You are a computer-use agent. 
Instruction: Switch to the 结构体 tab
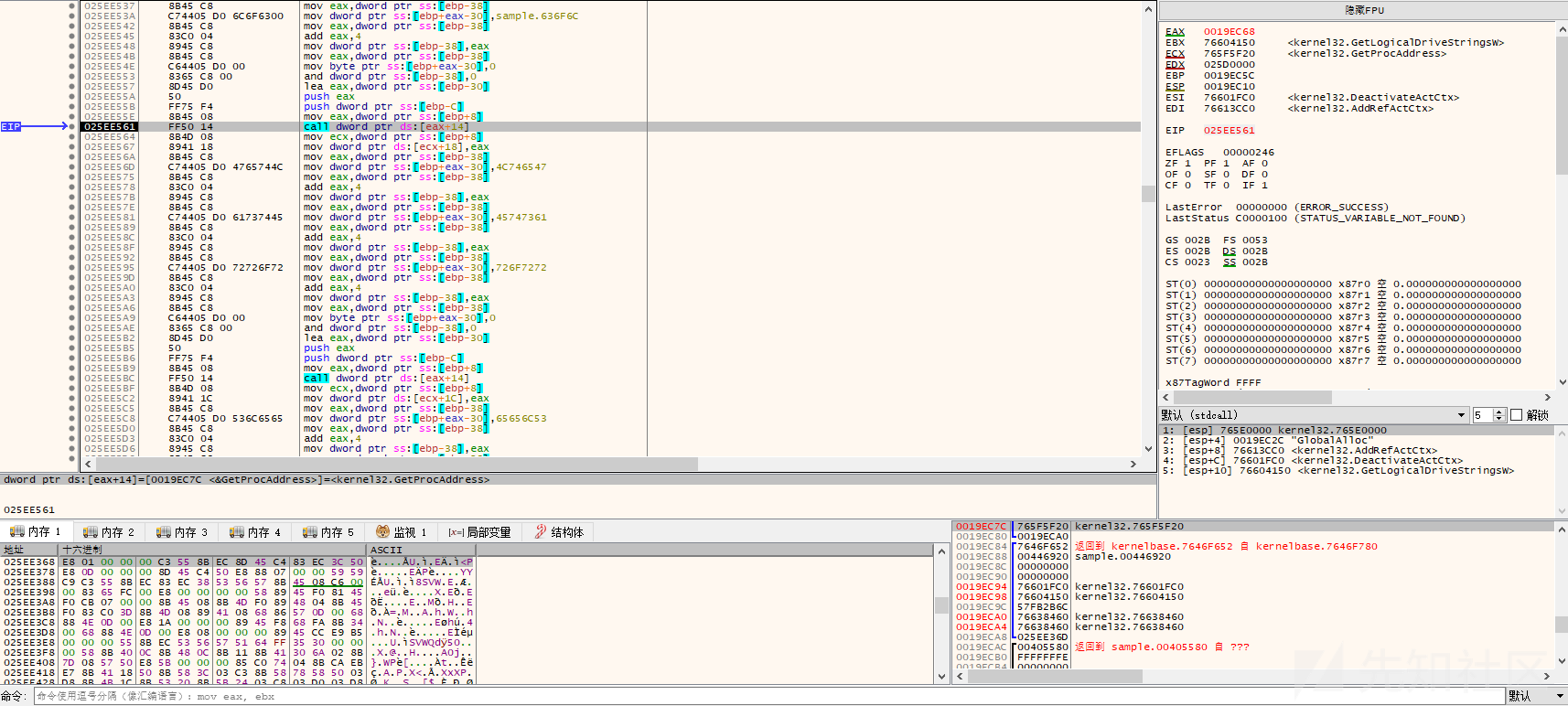coord(559,532)
